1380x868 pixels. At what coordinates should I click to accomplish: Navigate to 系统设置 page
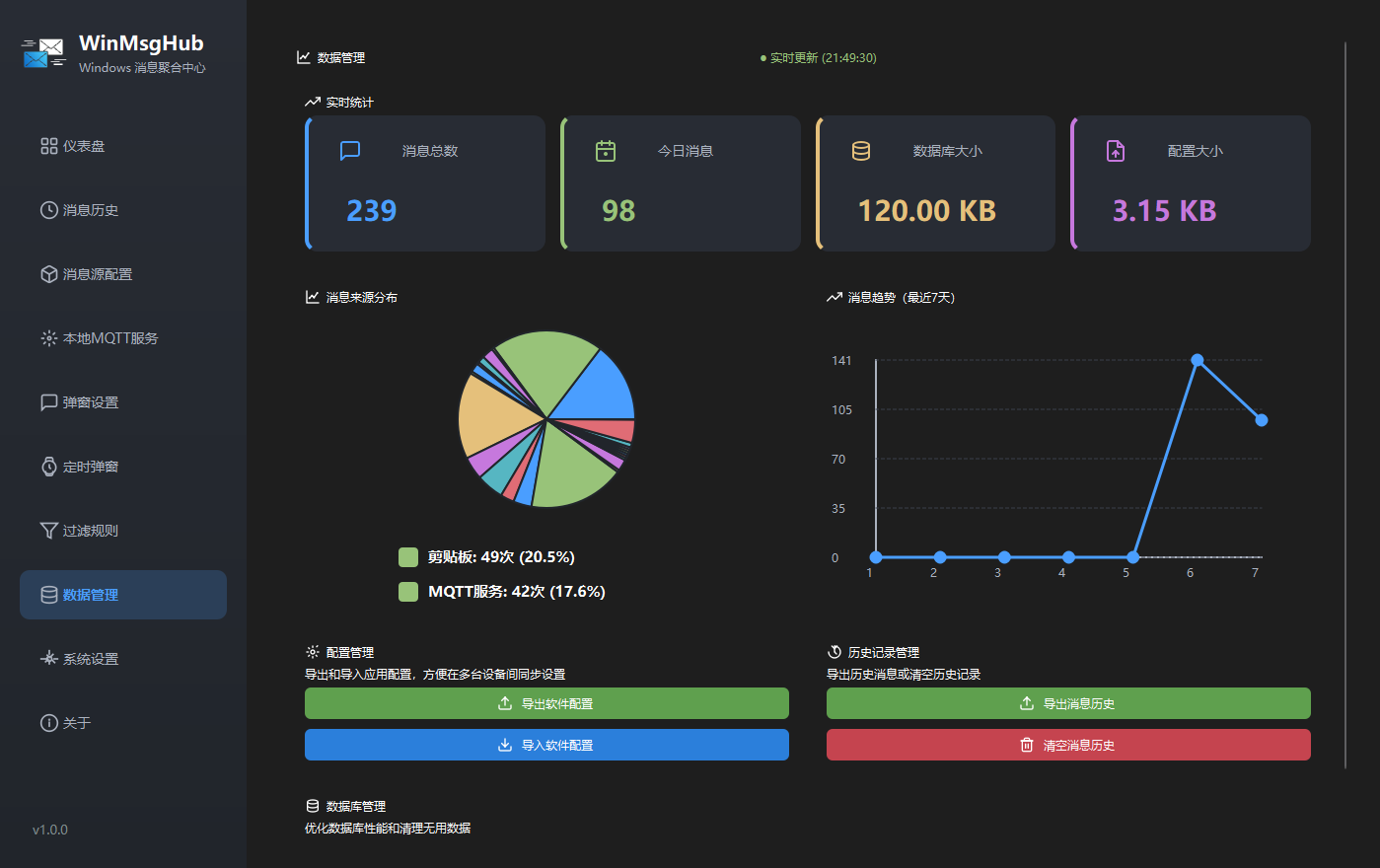pos(90,659)
